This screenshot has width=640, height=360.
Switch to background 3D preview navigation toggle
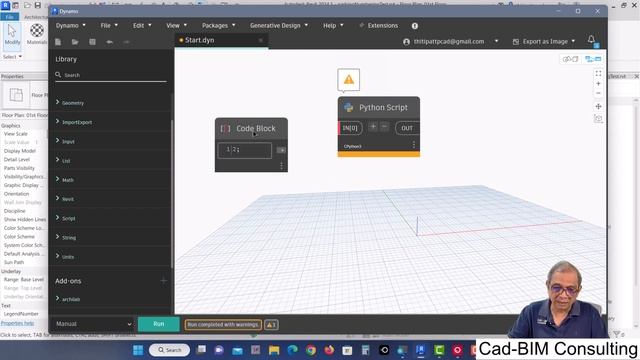(x=570, y=59)
